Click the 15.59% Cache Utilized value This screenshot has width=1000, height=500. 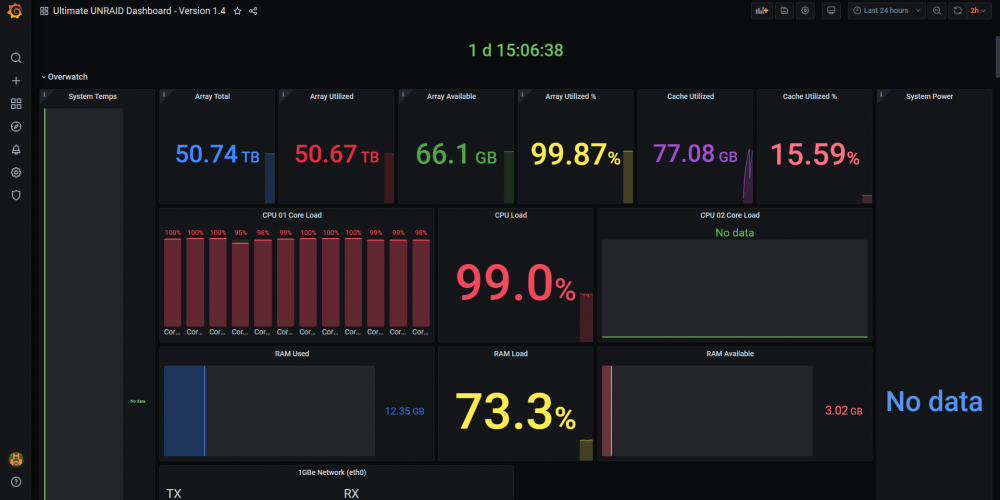(x=814, y=154)
